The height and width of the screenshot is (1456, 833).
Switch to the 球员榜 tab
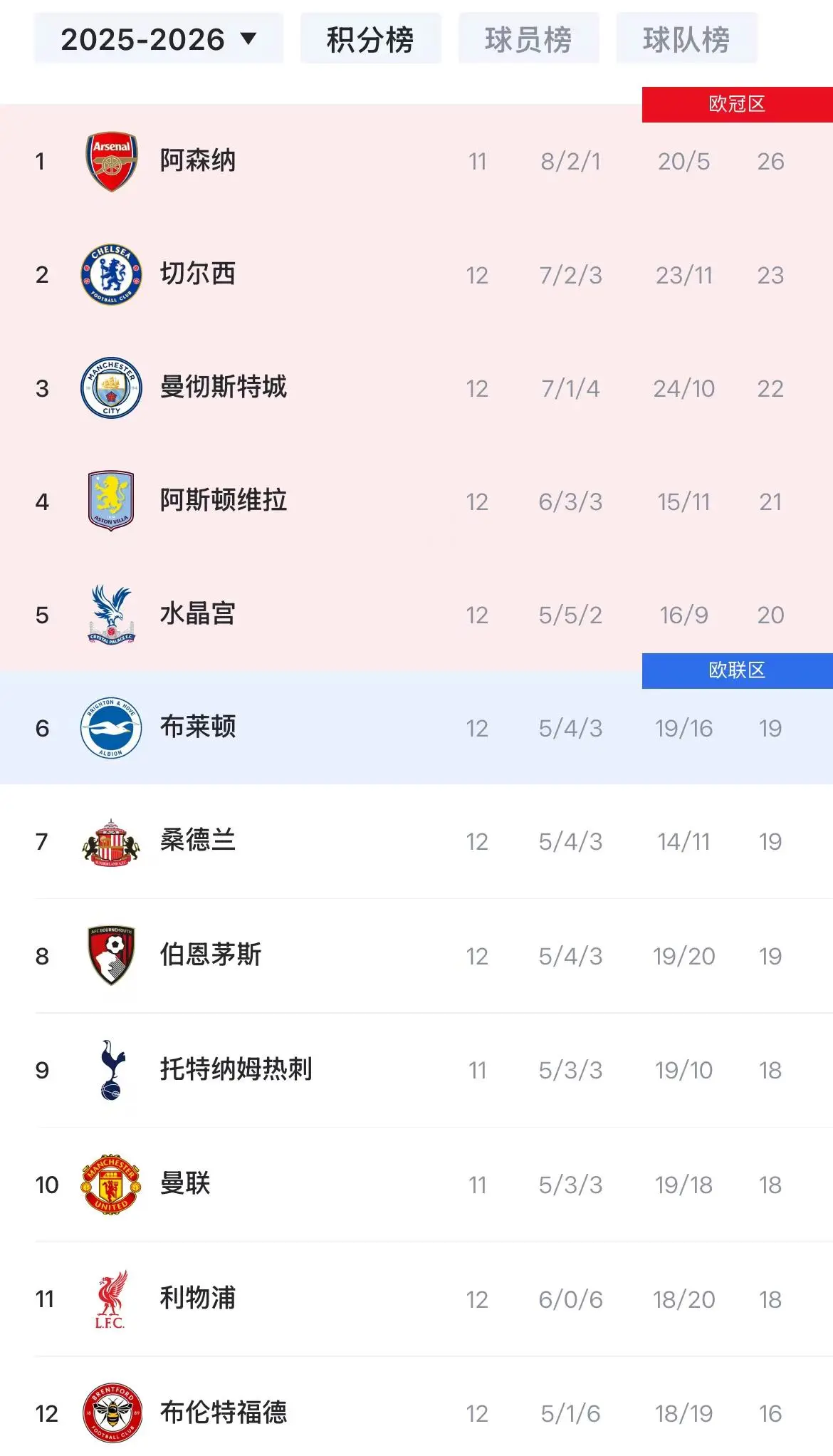(528, 39)
